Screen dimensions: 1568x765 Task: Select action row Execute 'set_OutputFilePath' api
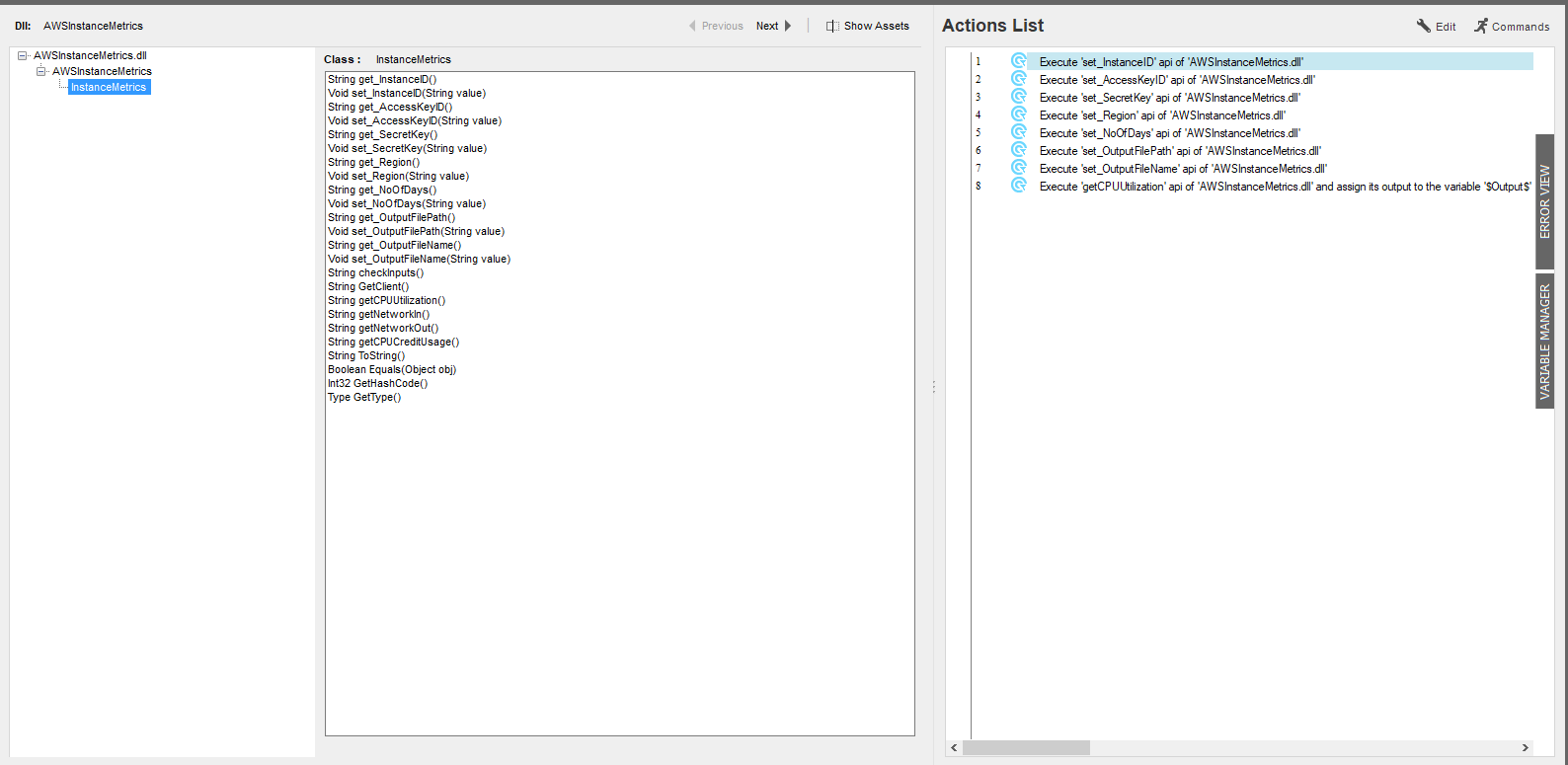pos(1180,151)
